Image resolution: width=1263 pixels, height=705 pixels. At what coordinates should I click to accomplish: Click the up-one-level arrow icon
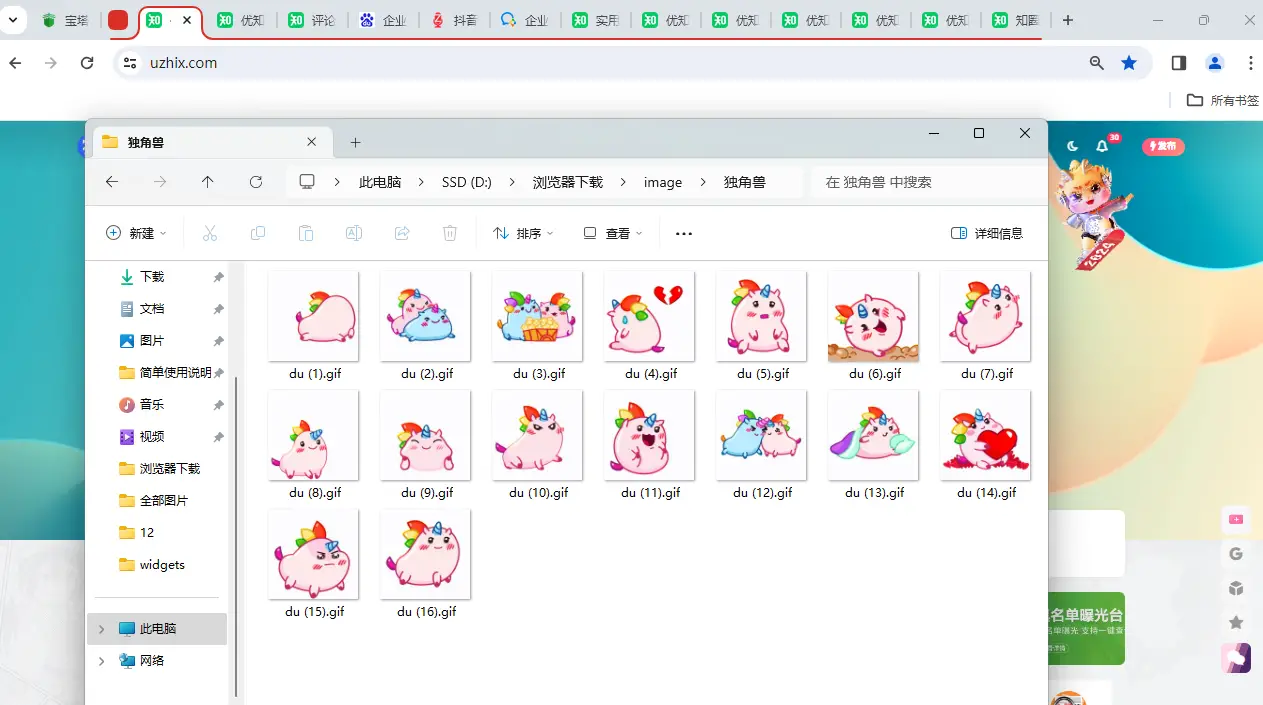click(x=208, y=182)
